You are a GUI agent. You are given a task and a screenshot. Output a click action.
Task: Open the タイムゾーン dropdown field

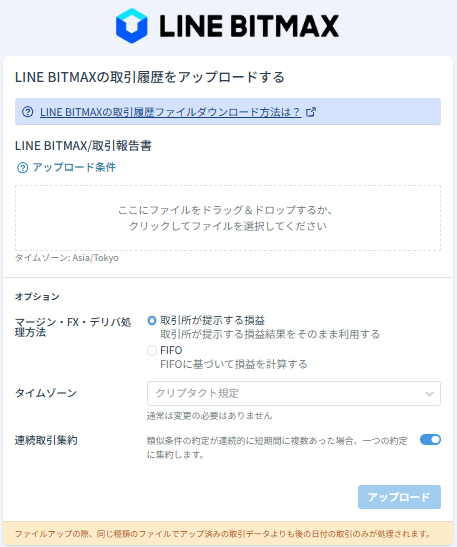pyautogui.click(x=294, y=394)
